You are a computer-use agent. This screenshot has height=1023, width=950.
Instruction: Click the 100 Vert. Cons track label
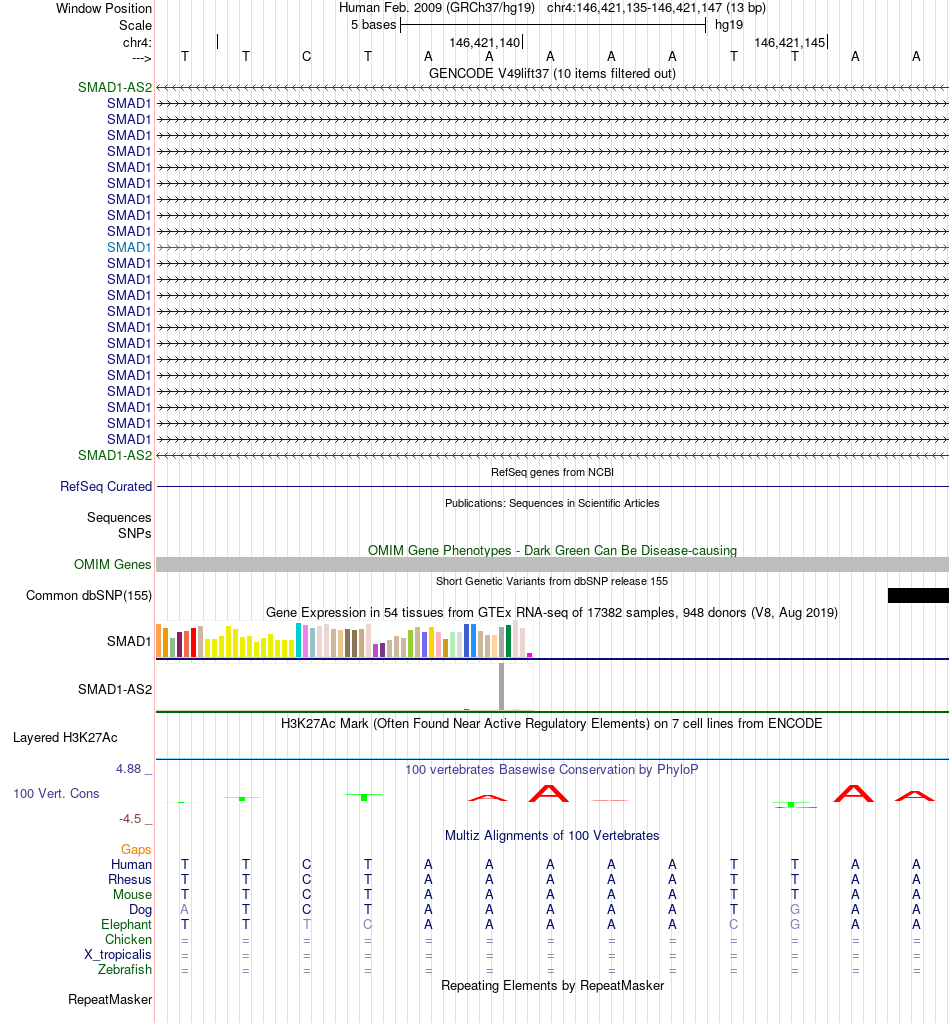click(56, 794)
